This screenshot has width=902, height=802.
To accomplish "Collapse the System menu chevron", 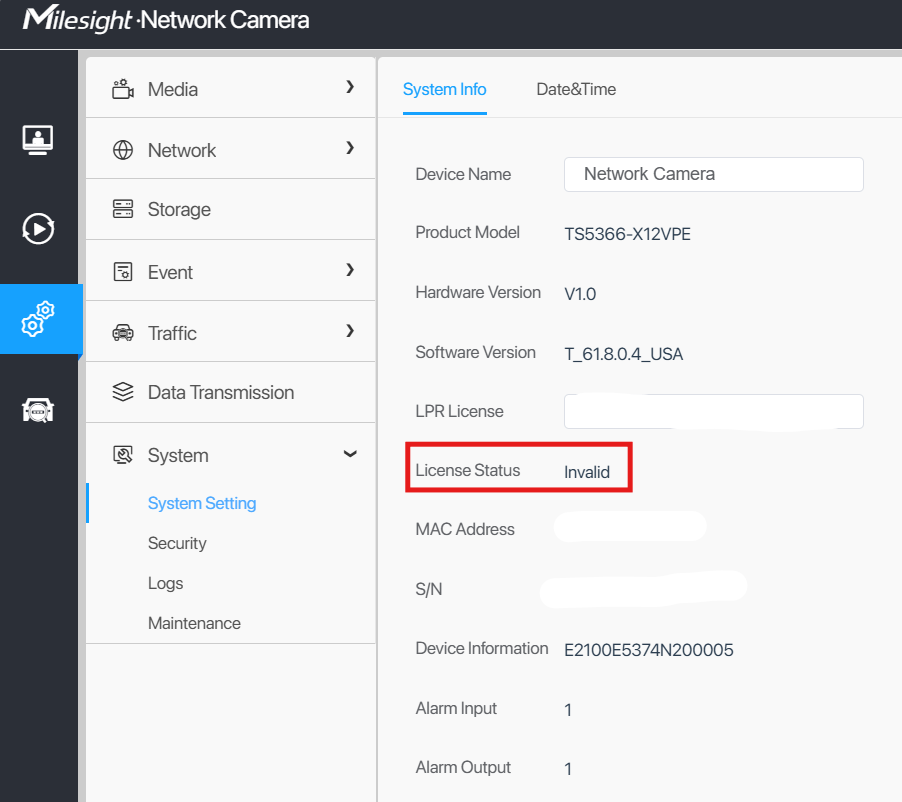I will click(350, 454).
